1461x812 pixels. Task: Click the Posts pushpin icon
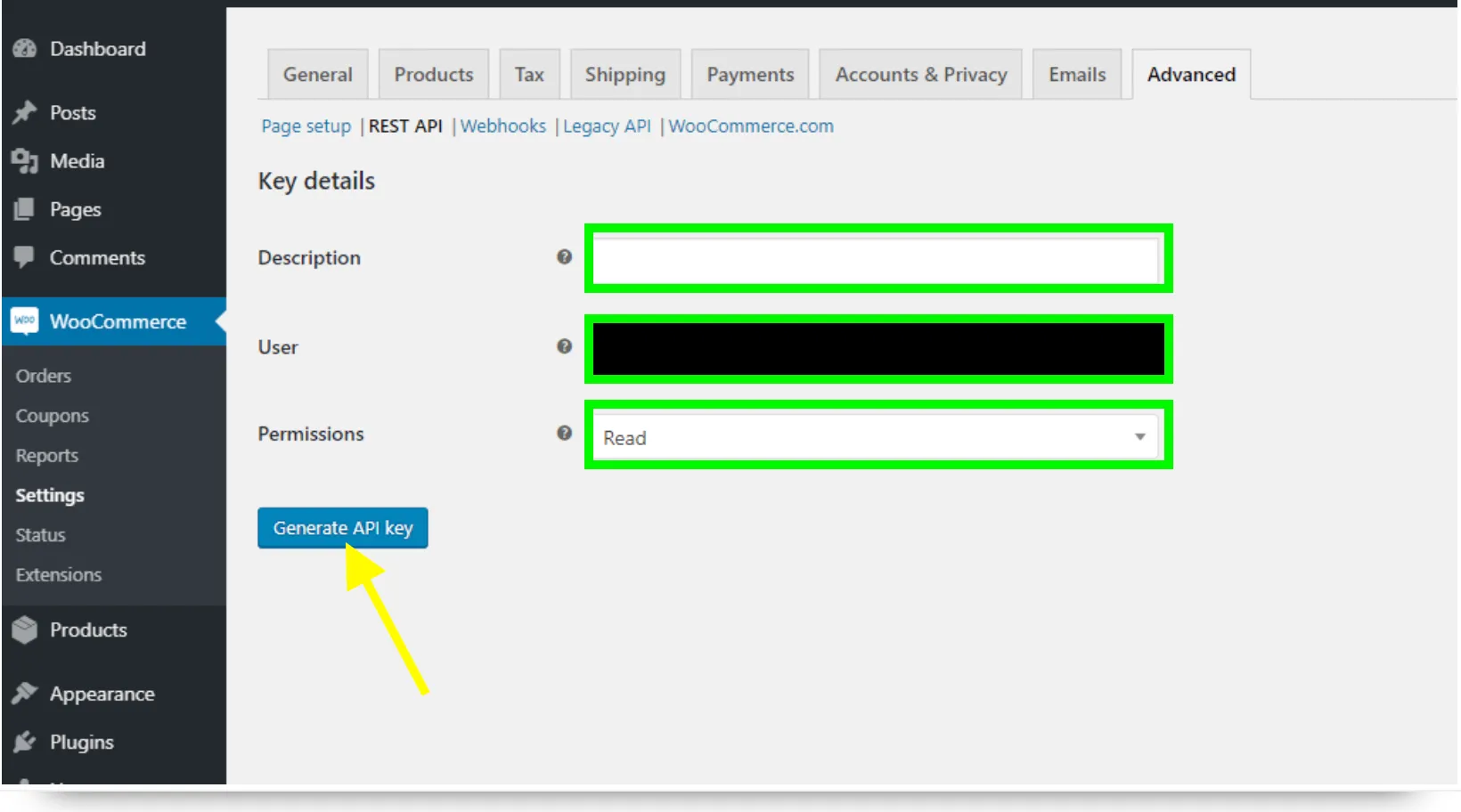point(25,113)
